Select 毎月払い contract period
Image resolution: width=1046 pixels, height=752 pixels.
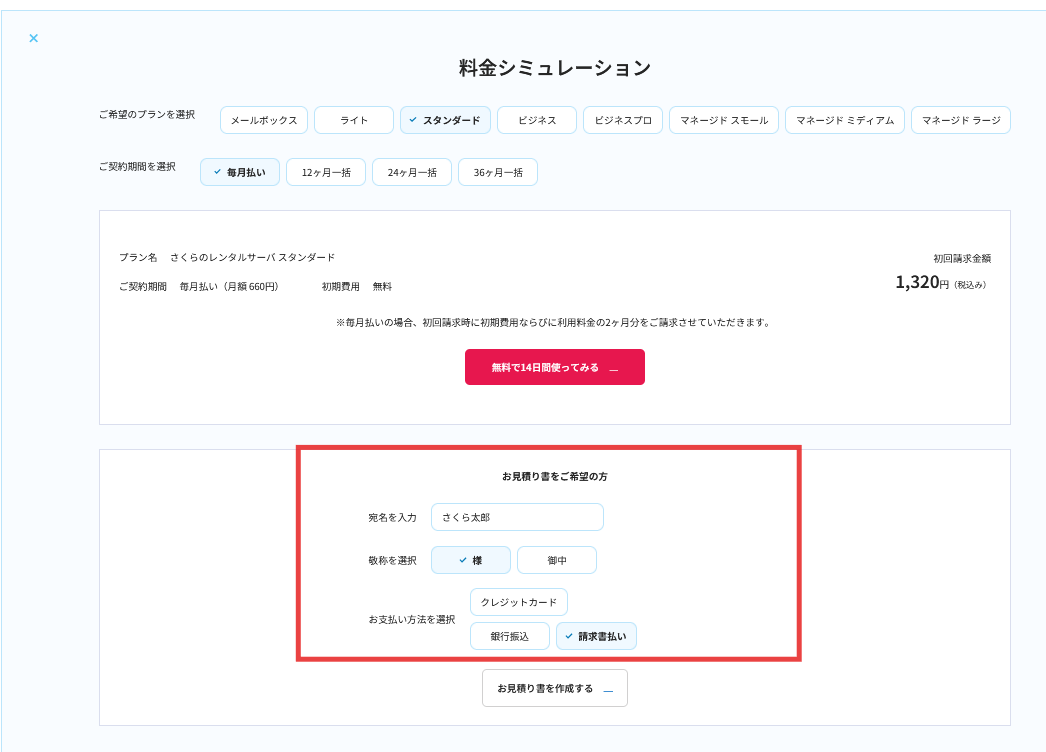click(240, 172)
